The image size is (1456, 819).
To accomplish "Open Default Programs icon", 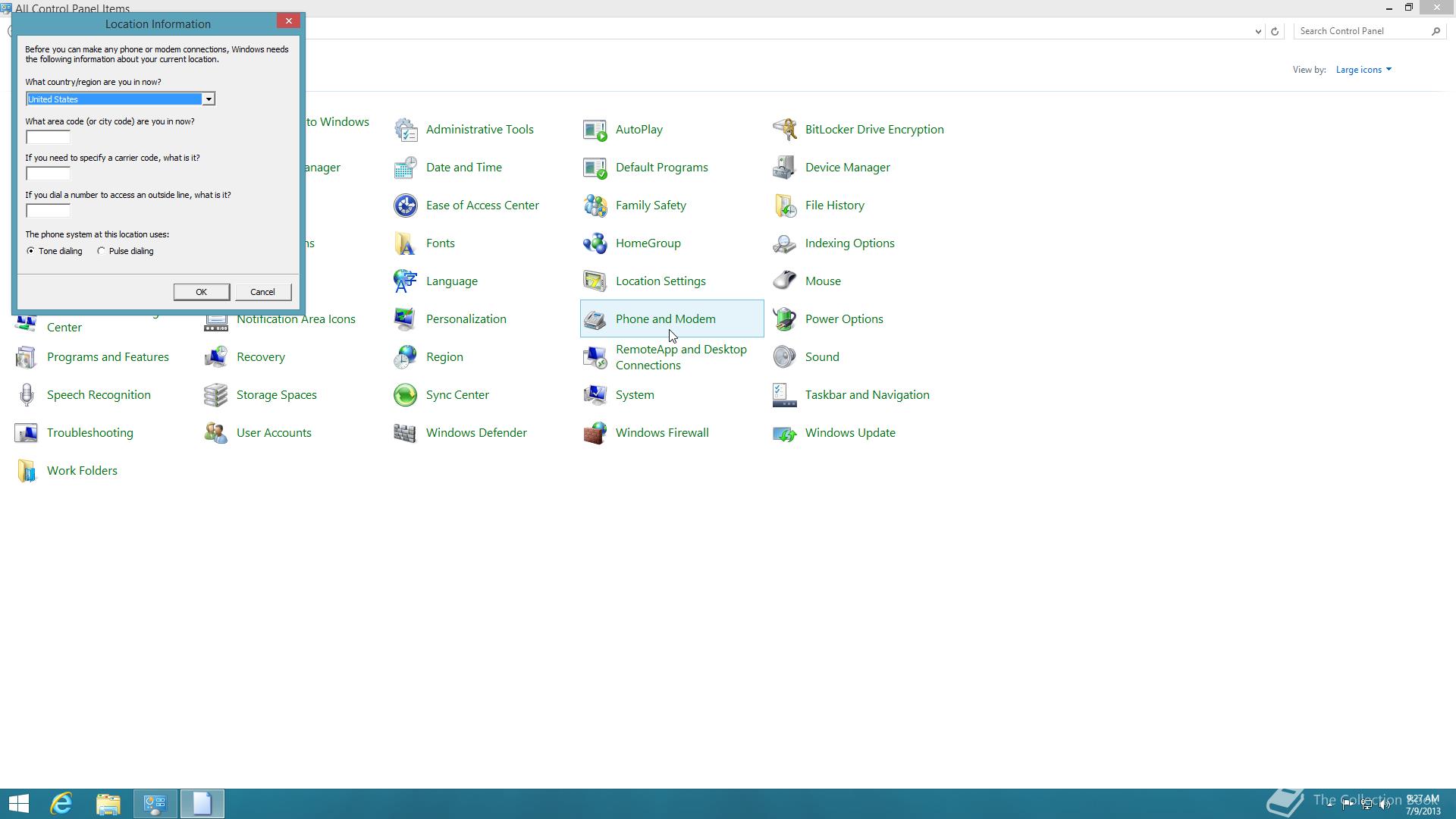I will point(595,168).
